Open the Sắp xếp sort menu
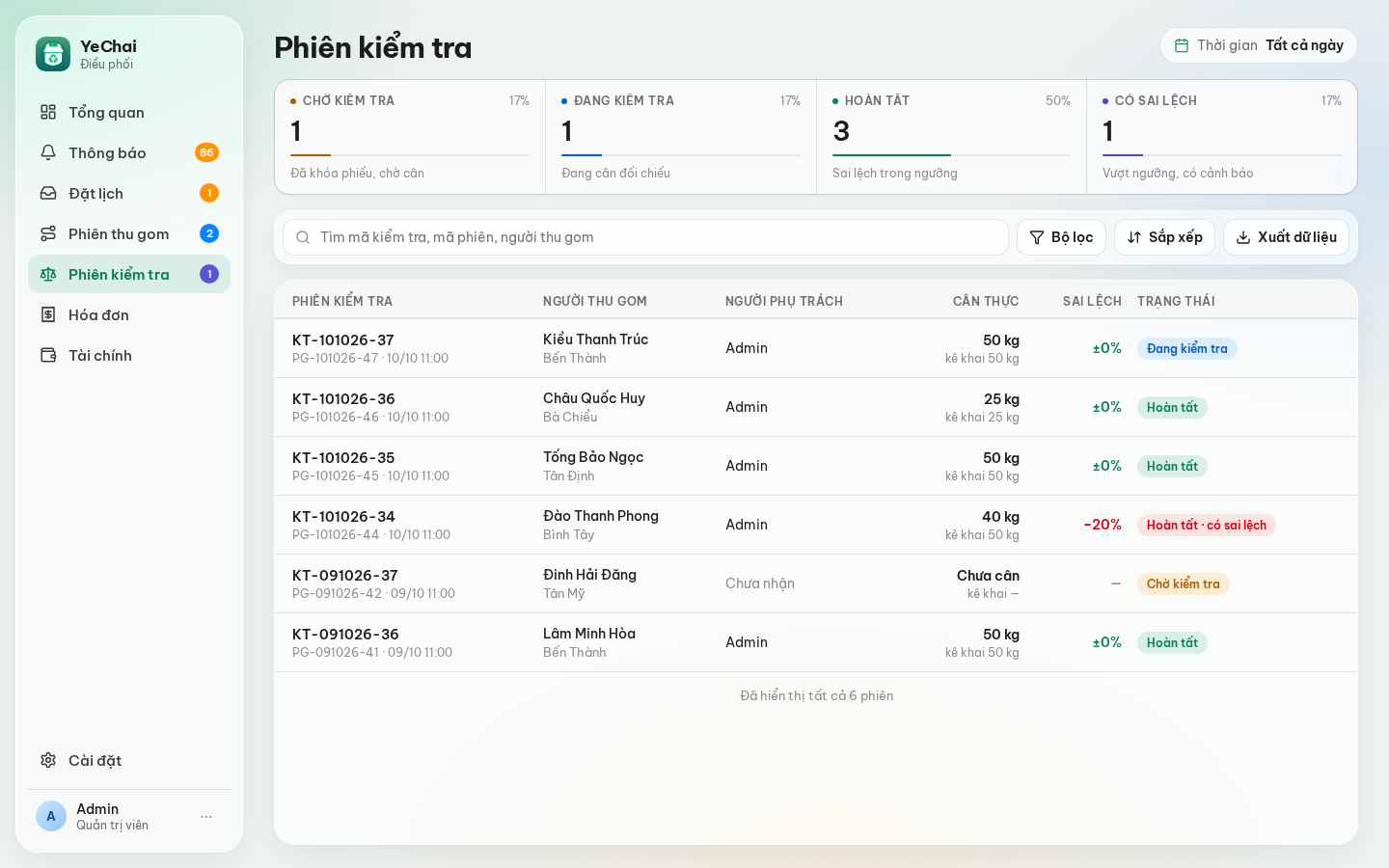This screenshot has height=868, width=1389. click(1164, 237)
